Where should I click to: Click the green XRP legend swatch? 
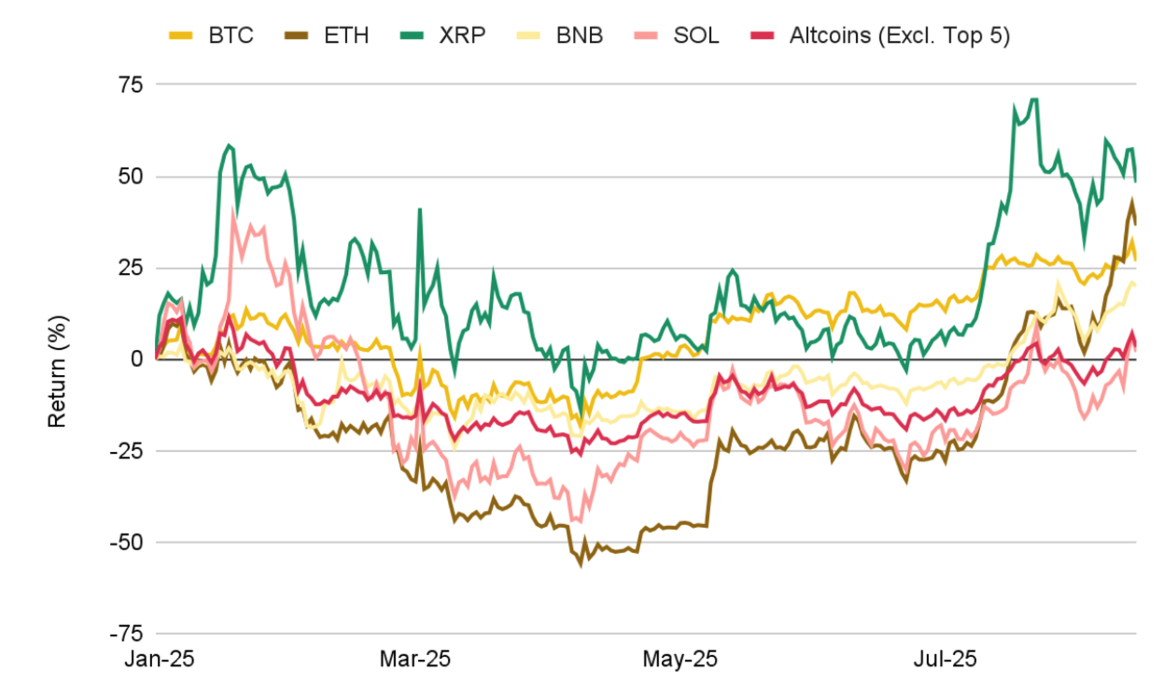[x=414, y=37]
